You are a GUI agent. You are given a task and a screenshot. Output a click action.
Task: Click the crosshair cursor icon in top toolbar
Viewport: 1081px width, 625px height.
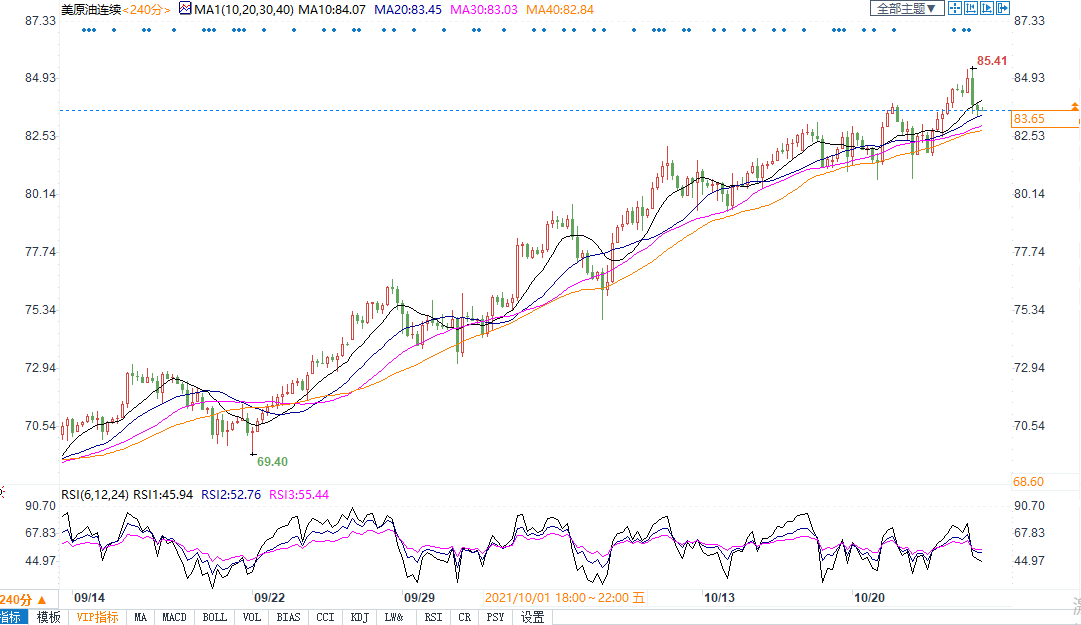coord(955,9)
